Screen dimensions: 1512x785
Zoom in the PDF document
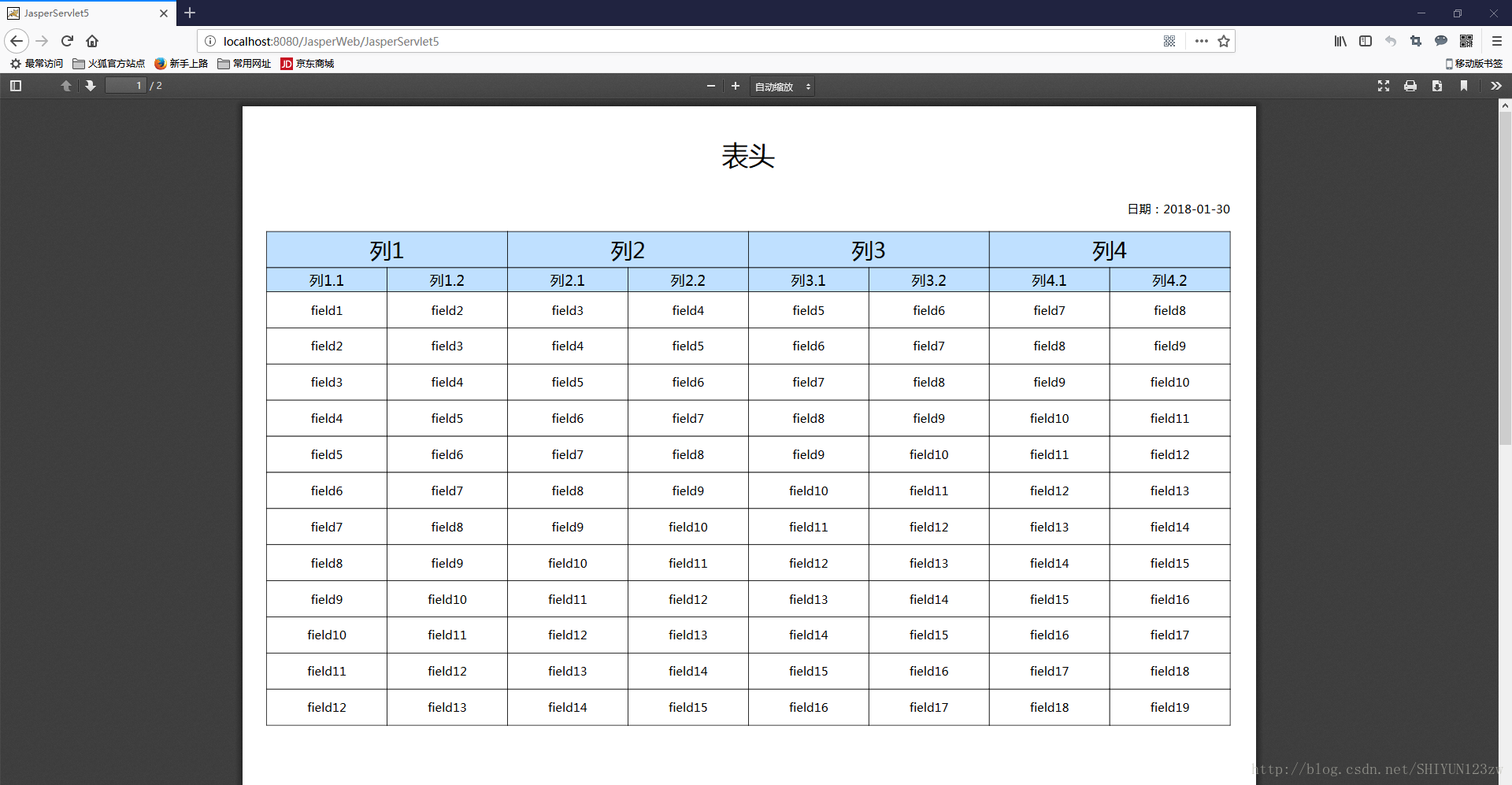pos(736,86)
